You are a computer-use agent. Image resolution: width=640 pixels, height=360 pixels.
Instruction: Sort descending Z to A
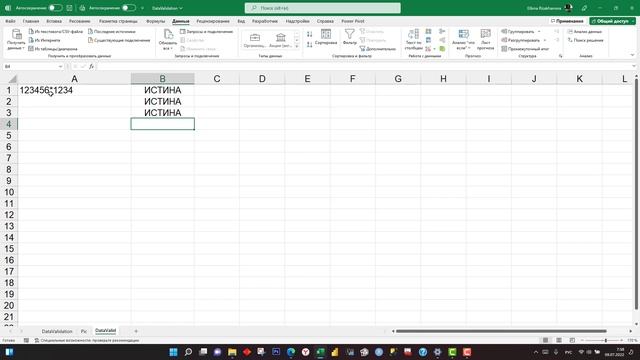coord(309,44)
